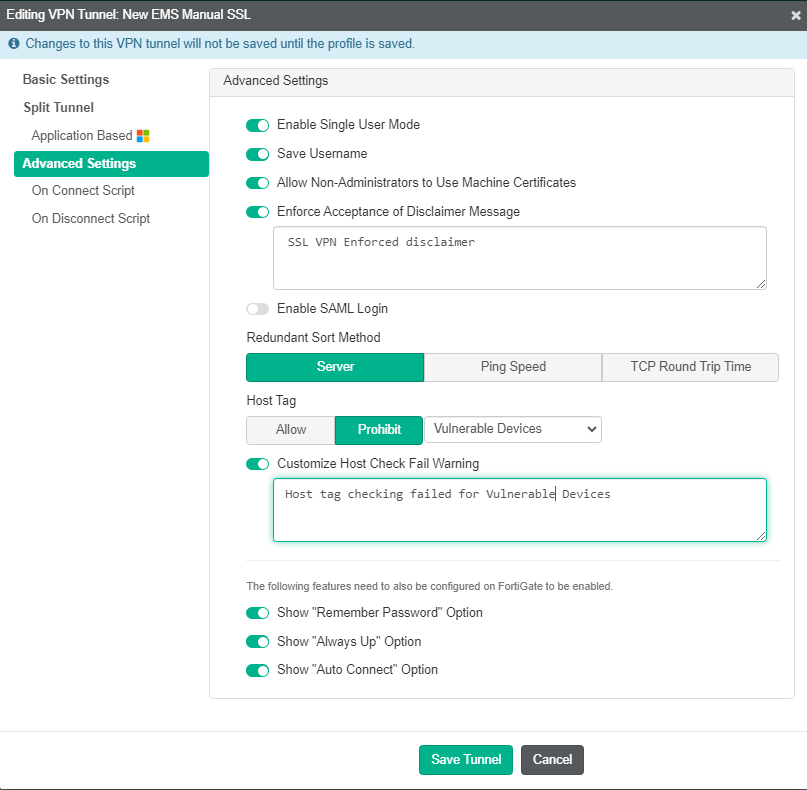
Task: Disable Enforce Acceptance of Disclaimer Message
Action: (x=257, y=211)
